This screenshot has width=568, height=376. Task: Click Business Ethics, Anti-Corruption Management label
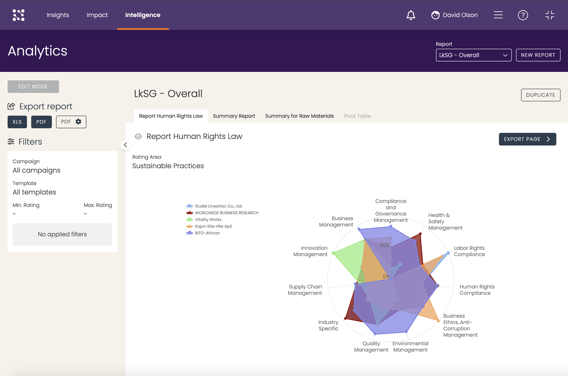point(460,325)
